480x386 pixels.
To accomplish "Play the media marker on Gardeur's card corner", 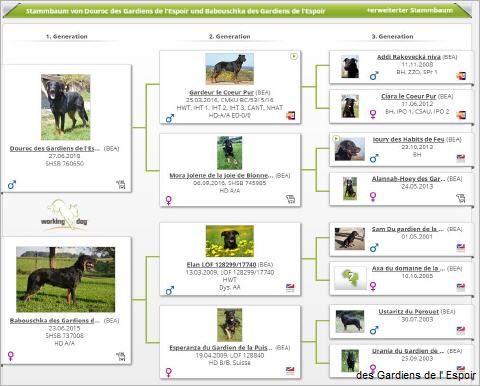I will [x=294, y=56].
